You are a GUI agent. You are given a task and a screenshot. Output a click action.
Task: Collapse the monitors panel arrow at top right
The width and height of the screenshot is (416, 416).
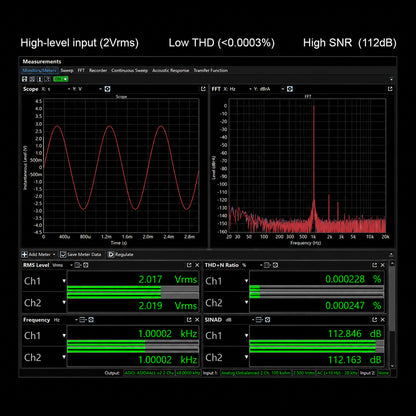click(391, 79)
